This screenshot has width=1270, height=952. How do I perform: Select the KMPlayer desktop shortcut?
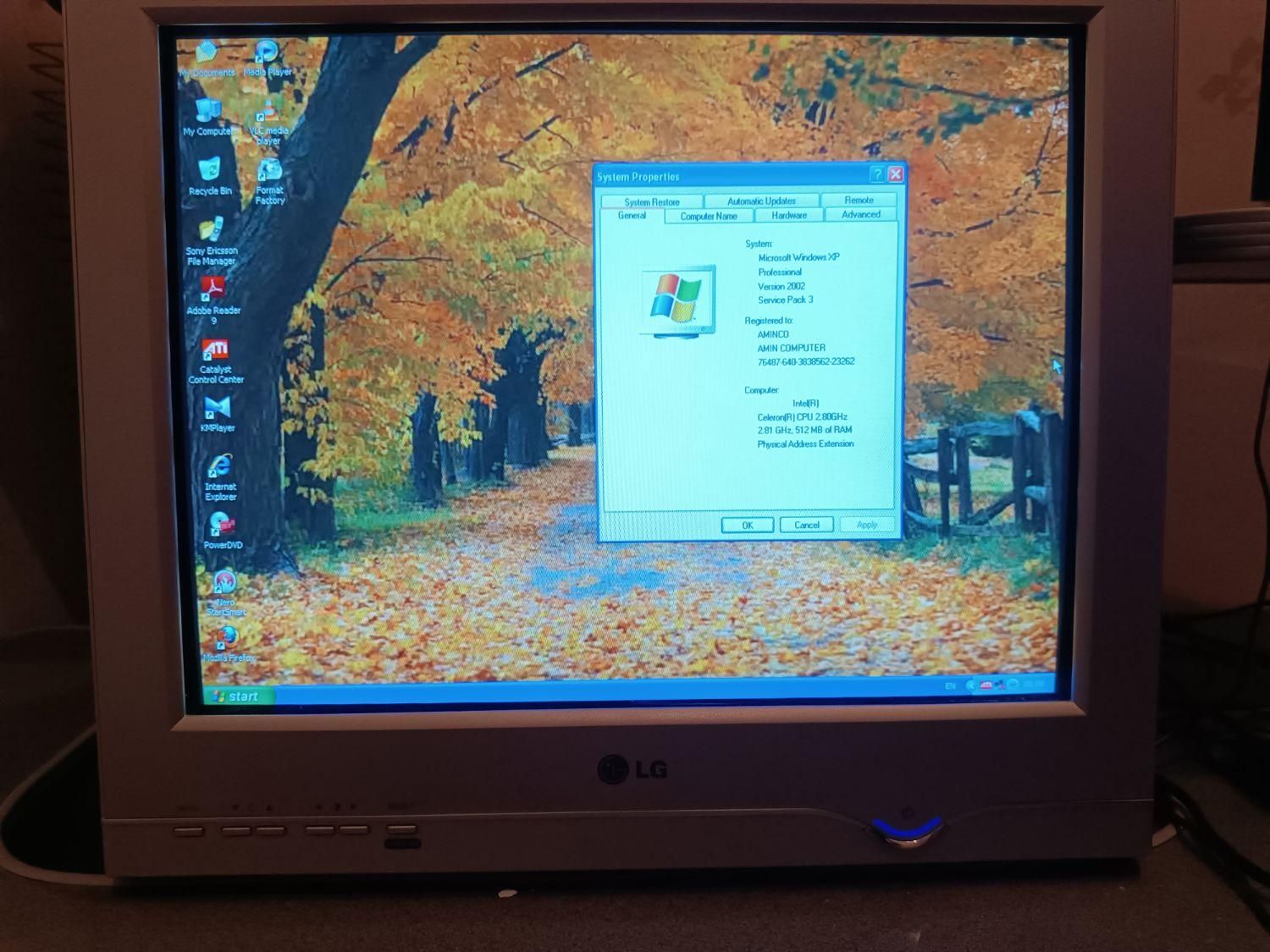tap(217, 415)
